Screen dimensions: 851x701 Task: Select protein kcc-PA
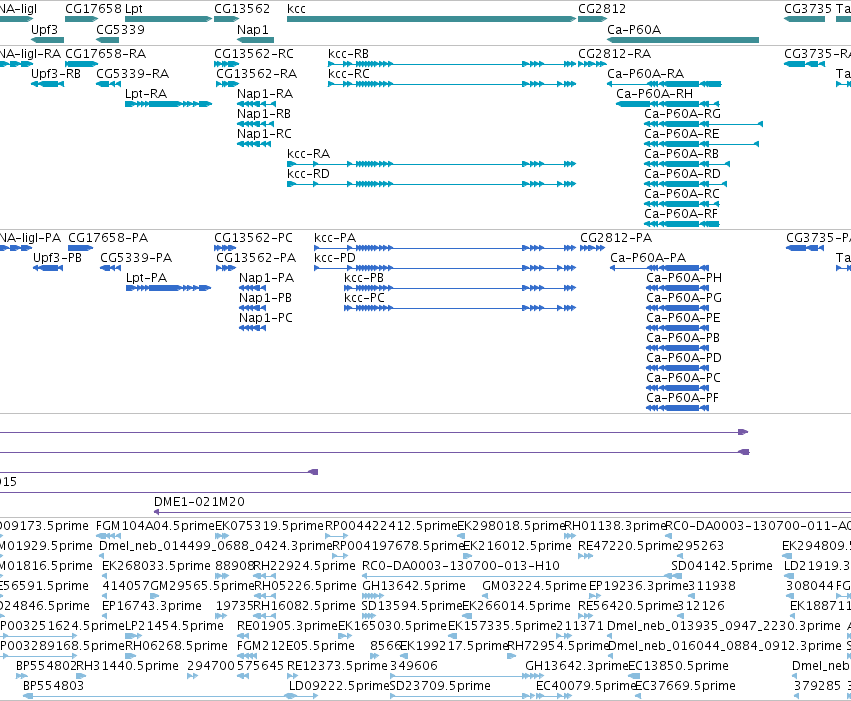[x=335, y=238]
